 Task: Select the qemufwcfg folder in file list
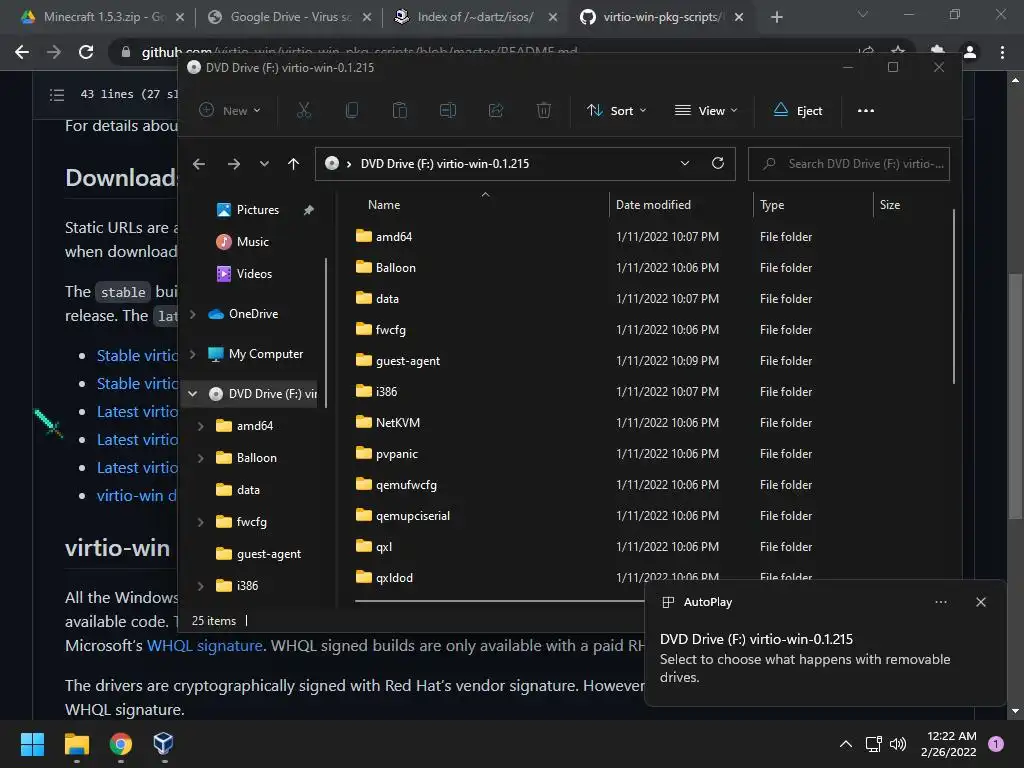[396, 485]
